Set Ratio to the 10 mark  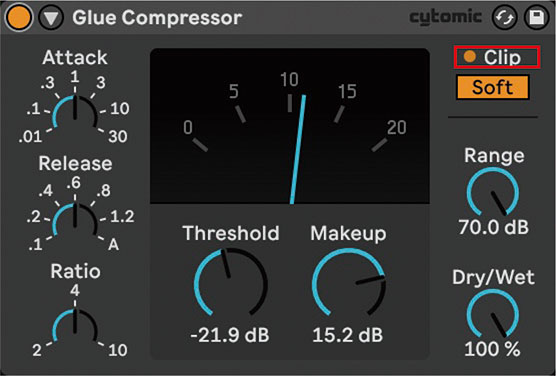[118, 350]
